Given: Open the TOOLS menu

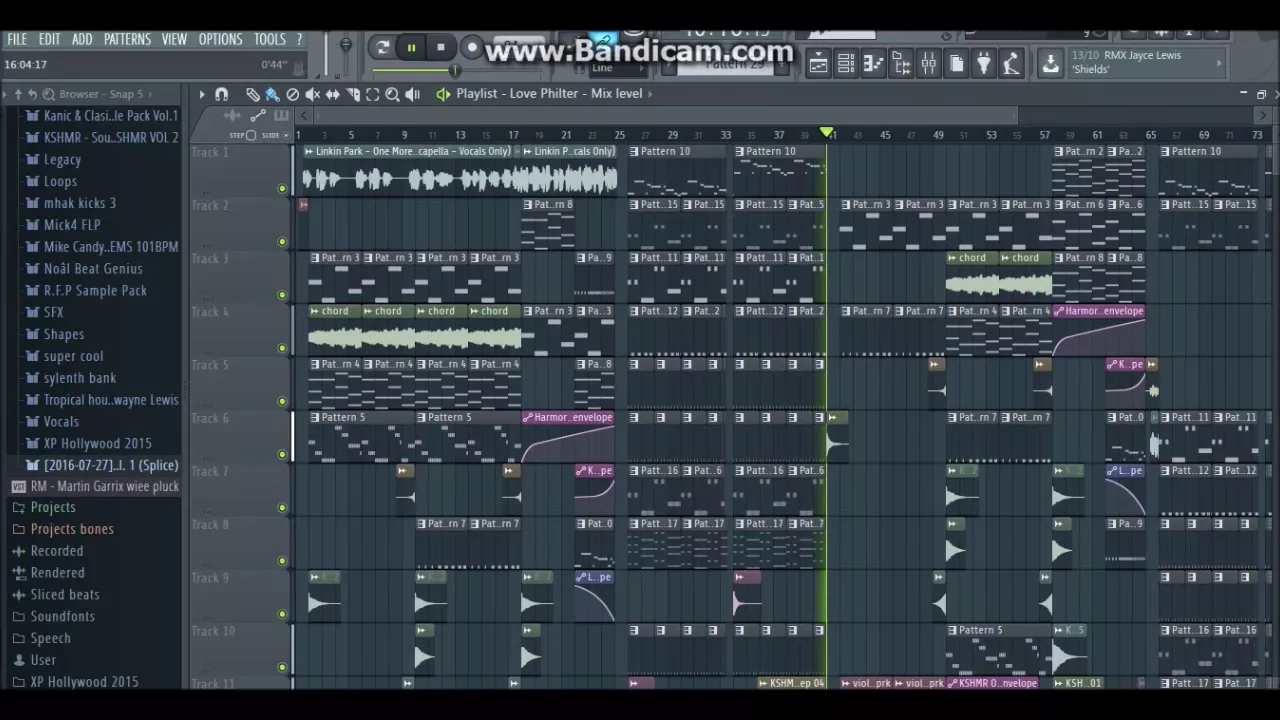Looking at the screenshot, I should point(269,39).
